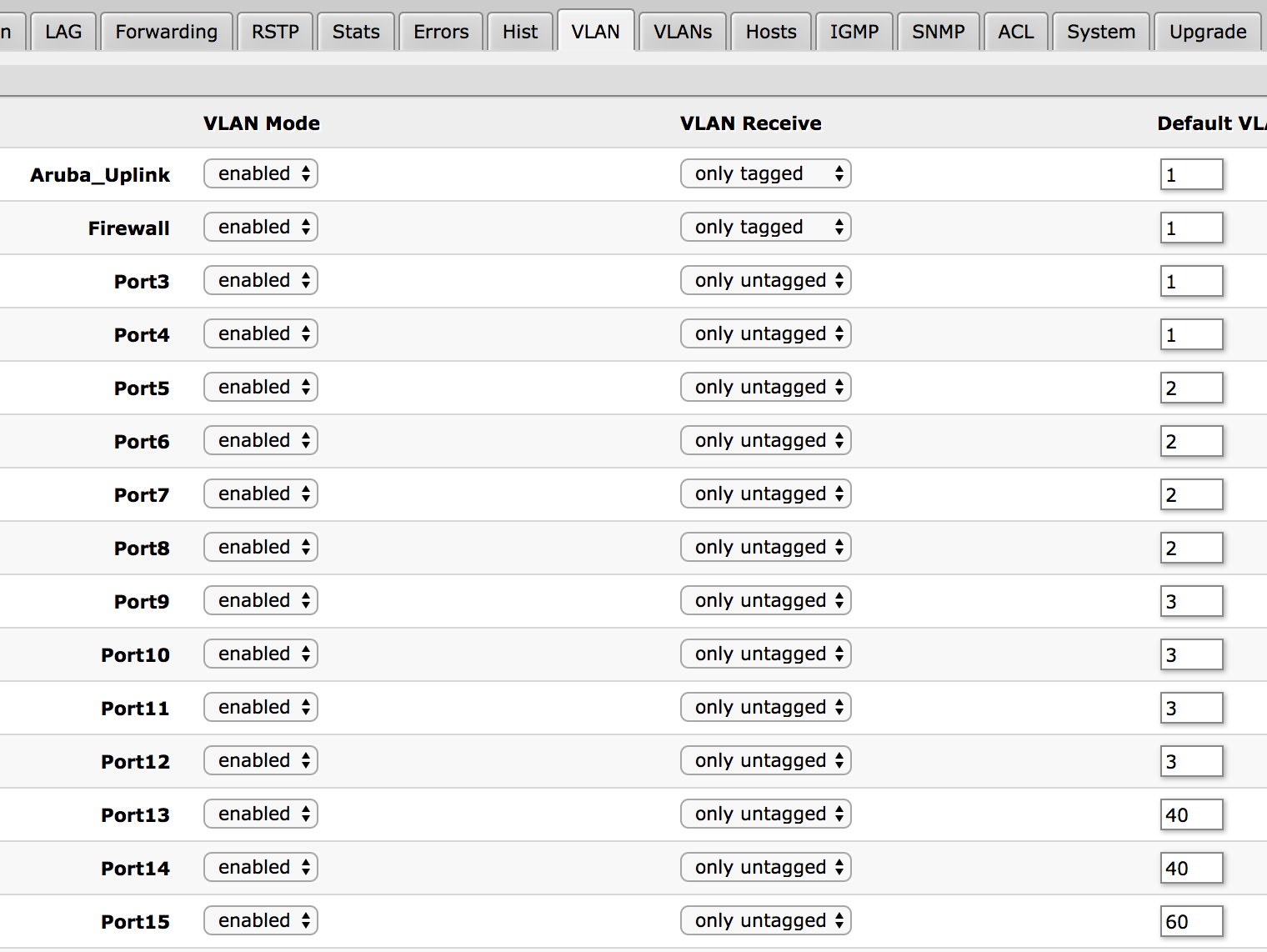Expand Firewall VLAN Receive dropdown

tap(765, 227)
